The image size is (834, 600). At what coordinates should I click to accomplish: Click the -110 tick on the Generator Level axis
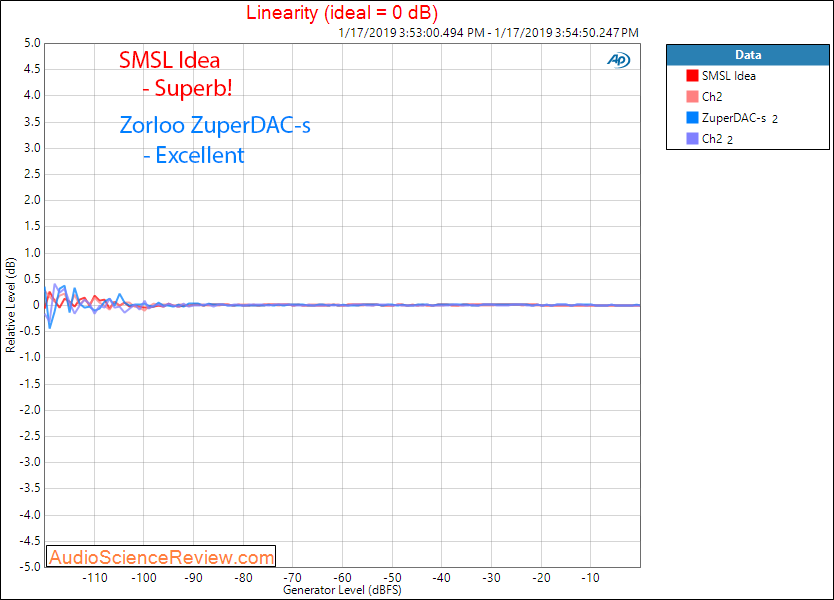pyautogui.click(x=95, y=578)
